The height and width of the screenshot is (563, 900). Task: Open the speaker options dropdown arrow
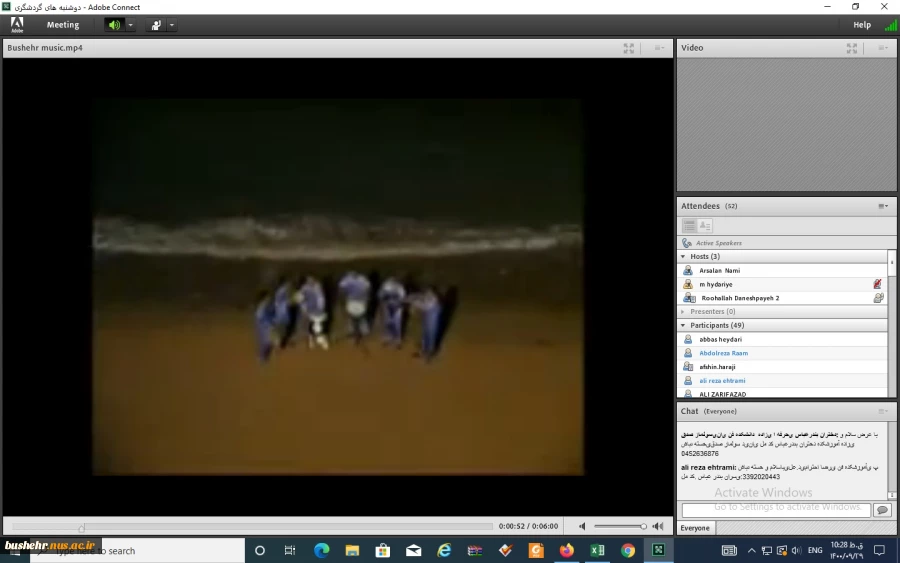(130, 25)
